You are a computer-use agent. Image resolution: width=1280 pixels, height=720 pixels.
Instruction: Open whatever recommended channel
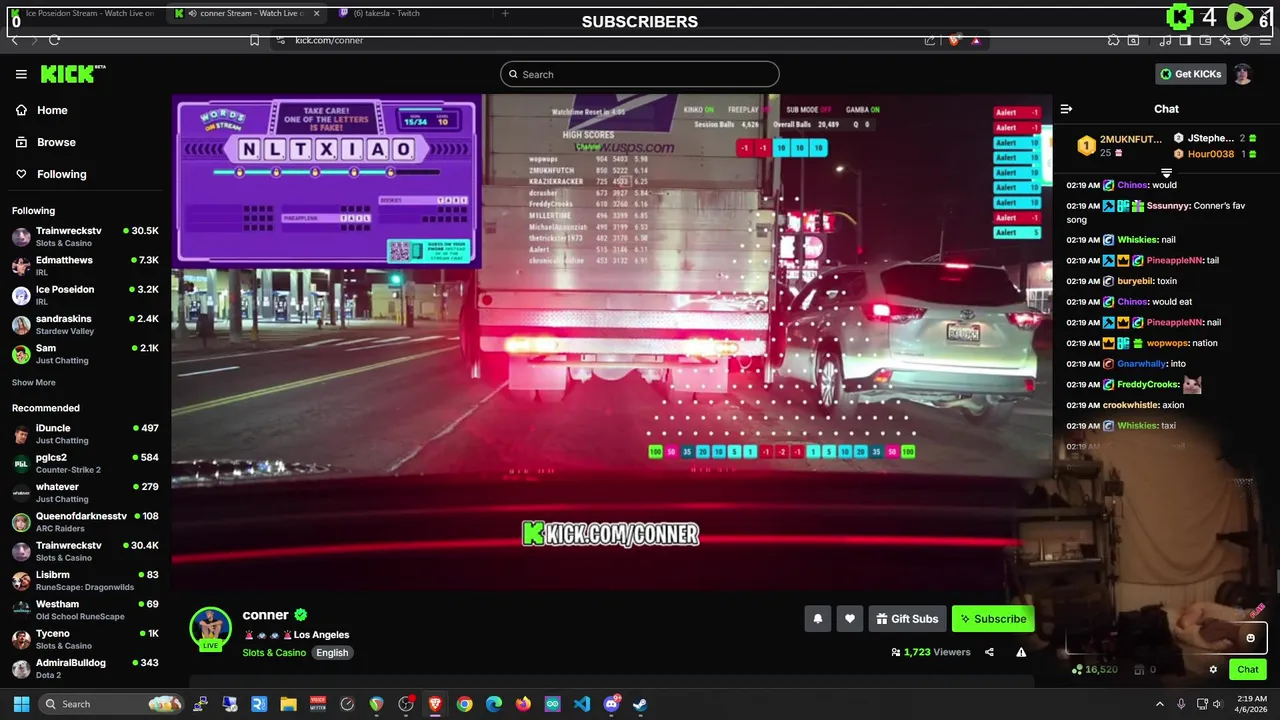point(85,492)
